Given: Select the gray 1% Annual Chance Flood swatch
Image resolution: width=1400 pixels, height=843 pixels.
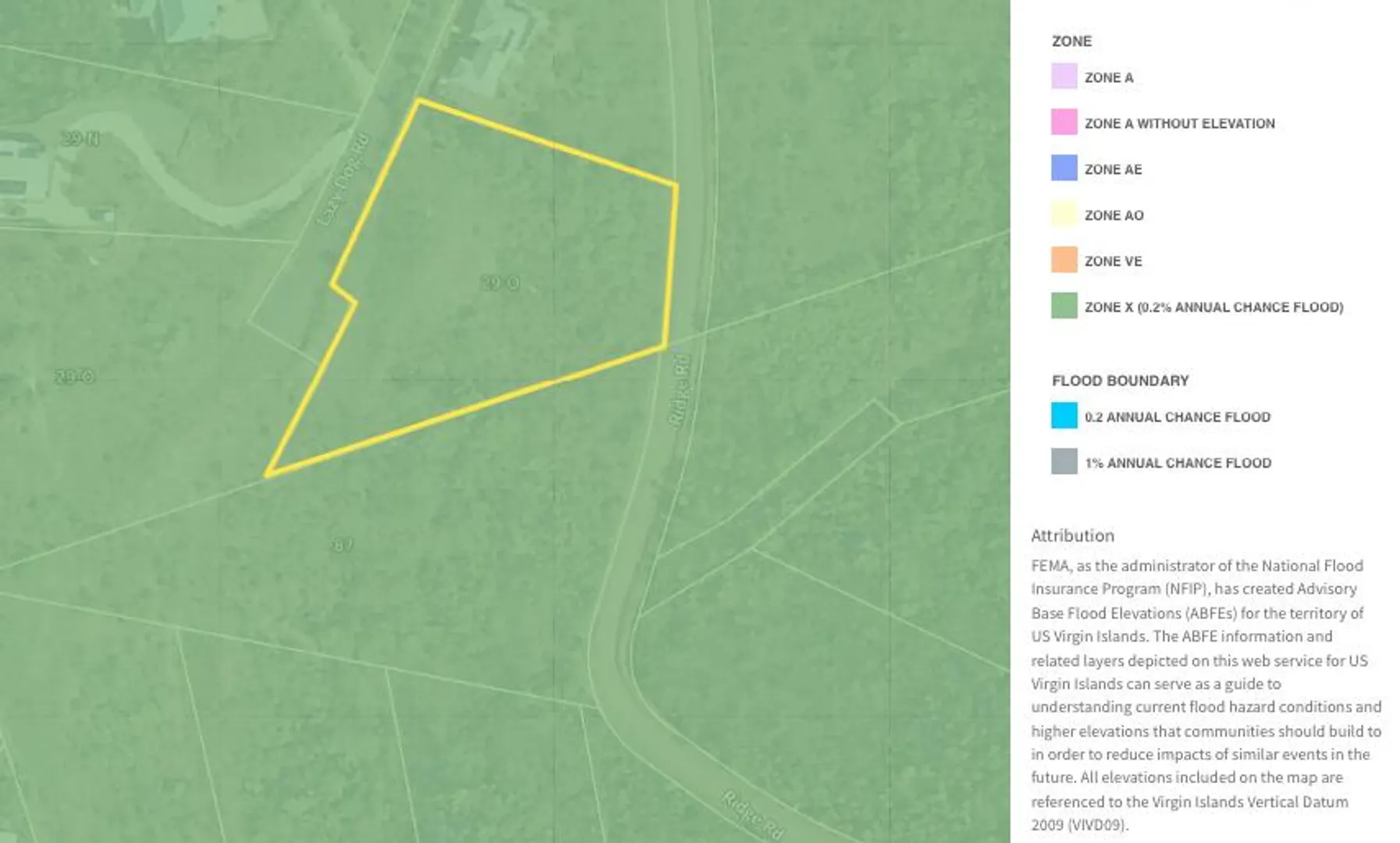Looking at the screenshot, I should point(1064,462).
